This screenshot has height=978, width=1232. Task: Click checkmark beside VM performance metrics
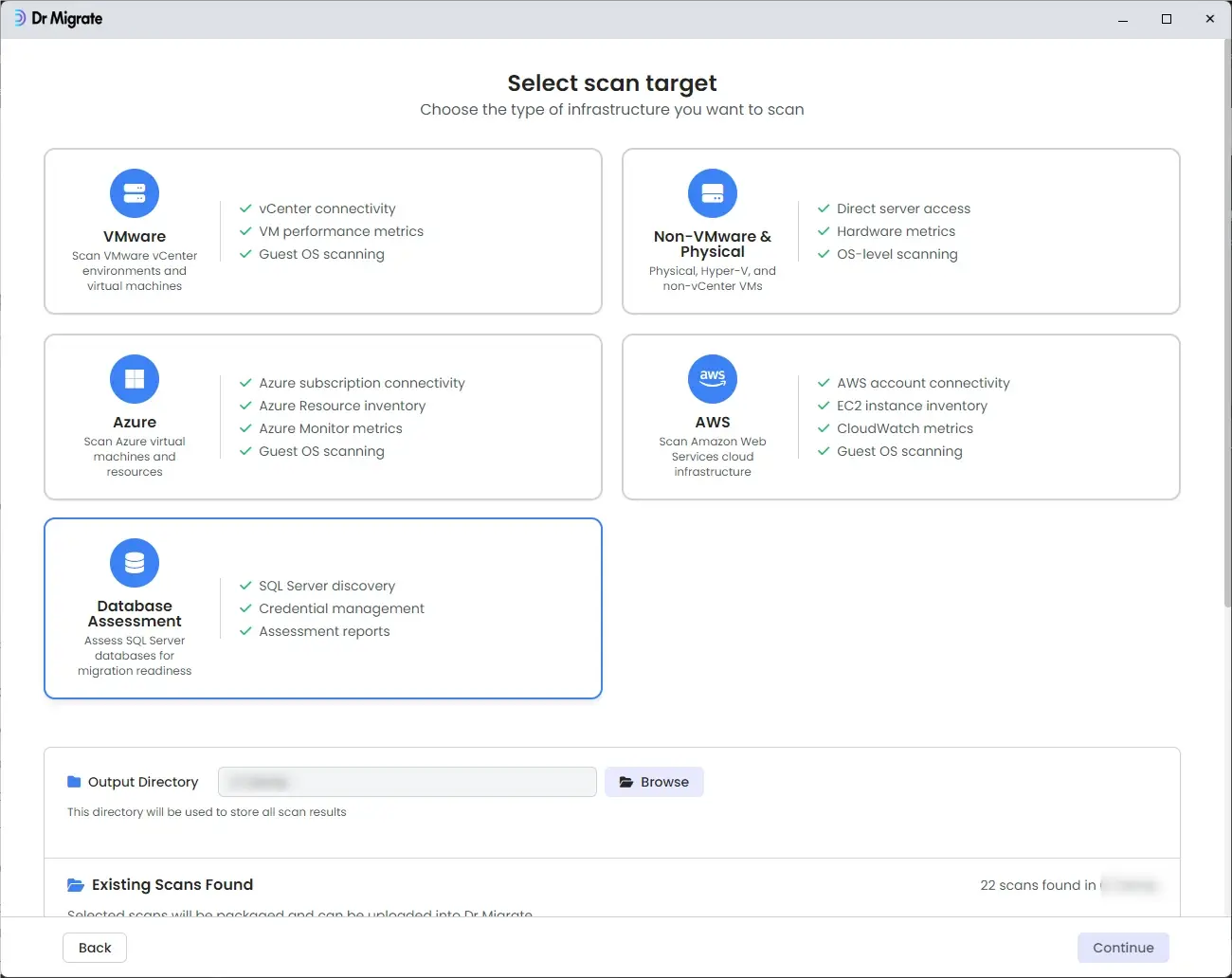pyautogui.click(x=245, y=231)
